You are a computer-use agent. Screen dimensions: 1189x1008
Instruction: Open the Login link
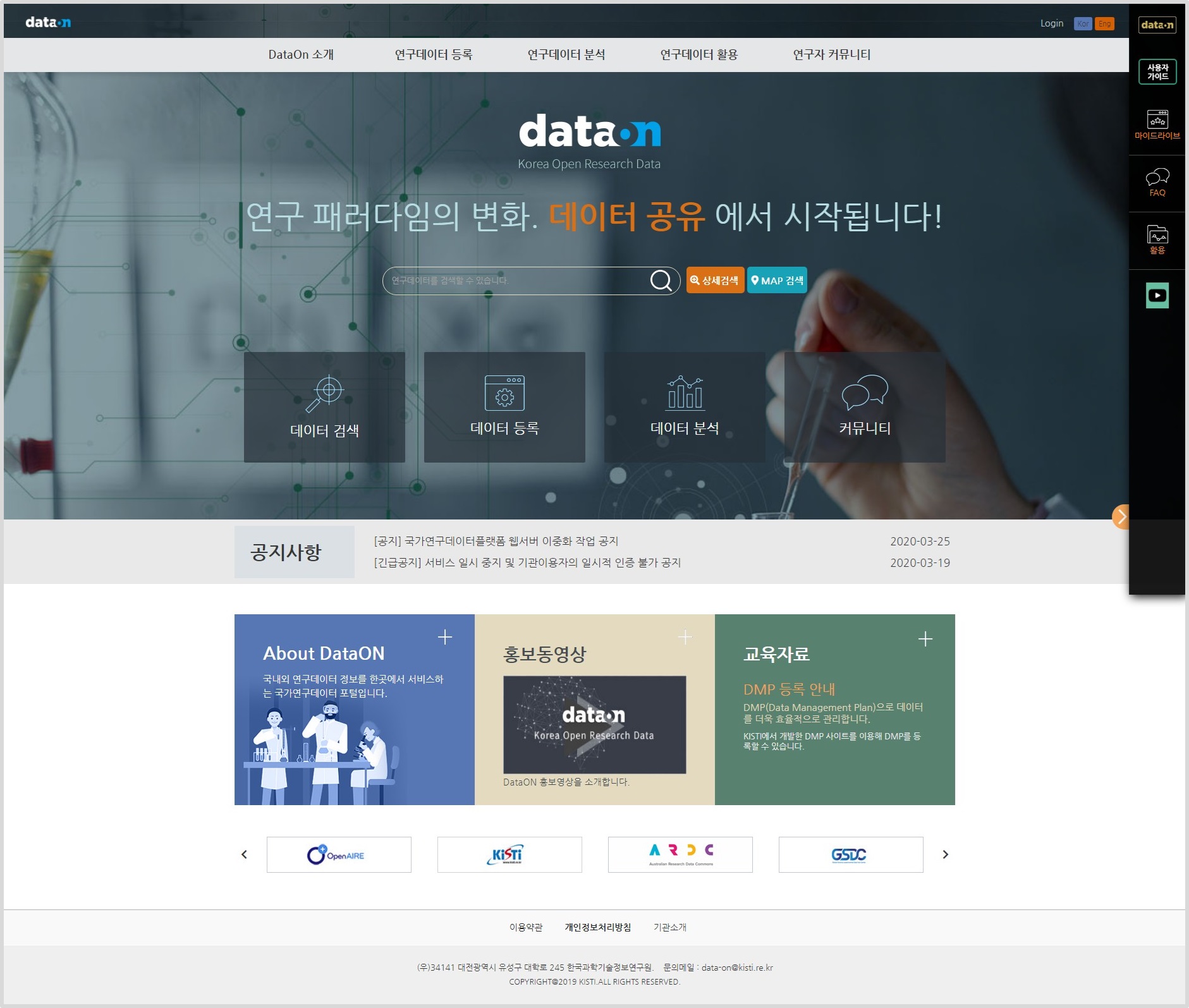1052,23
